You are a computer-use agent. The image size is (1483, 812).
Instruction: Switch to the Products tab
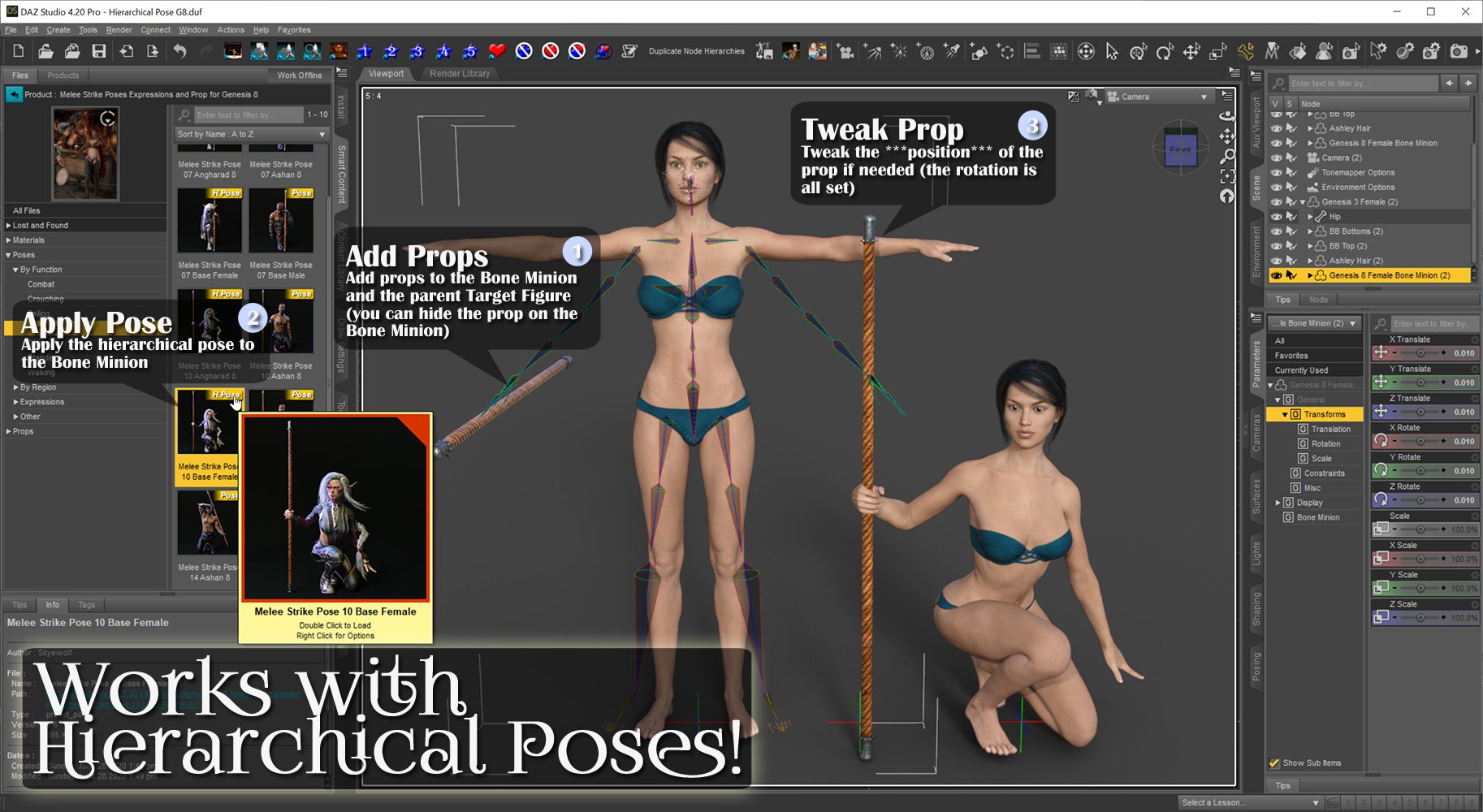point(63,75)
